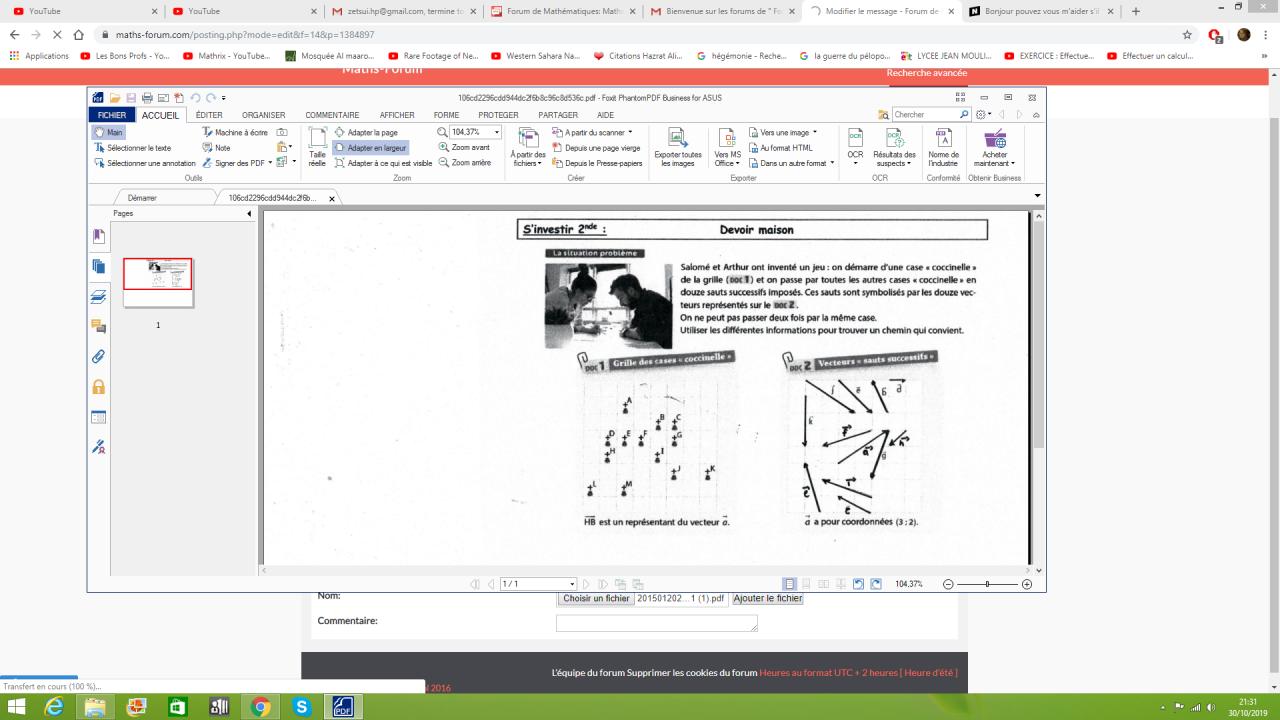Open Résultats des suspects OCR menu

click(894, 148)
